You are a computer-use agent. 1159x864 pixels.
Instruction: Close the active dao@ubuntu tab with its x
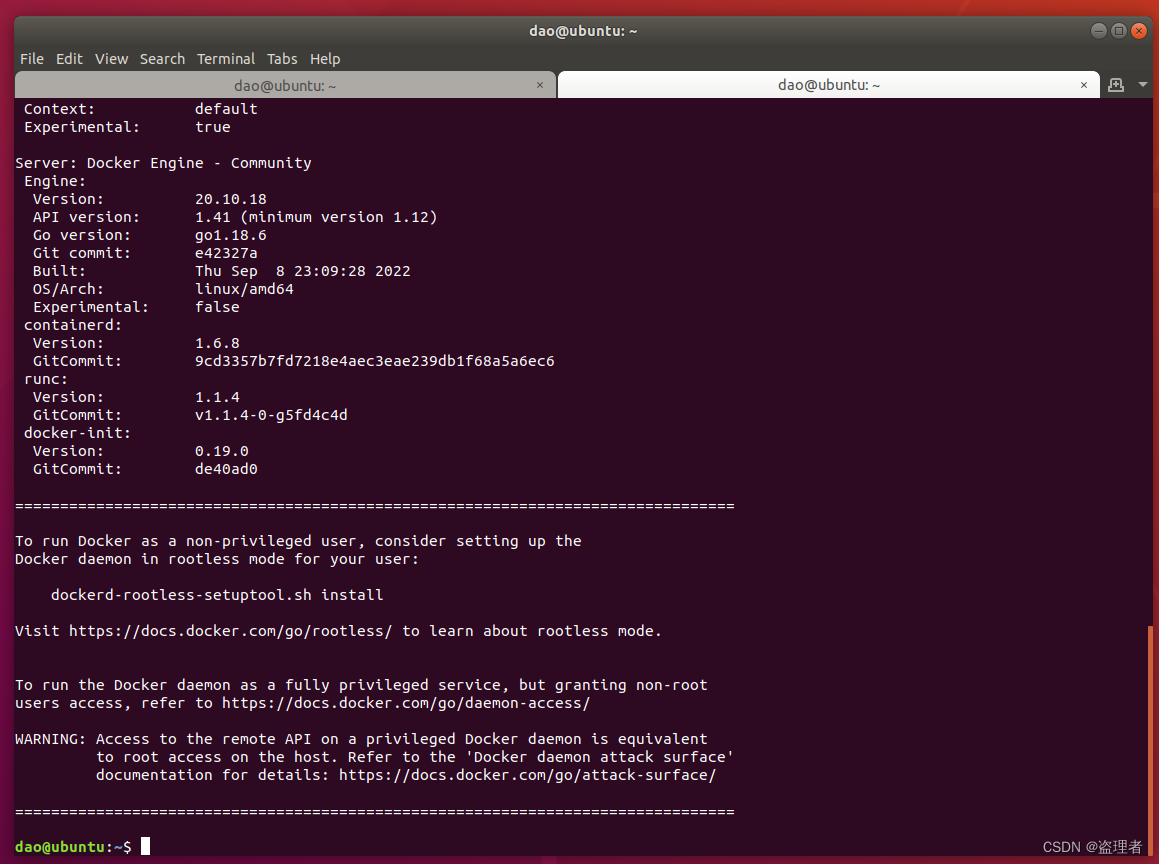click(x=1083, y=85)
